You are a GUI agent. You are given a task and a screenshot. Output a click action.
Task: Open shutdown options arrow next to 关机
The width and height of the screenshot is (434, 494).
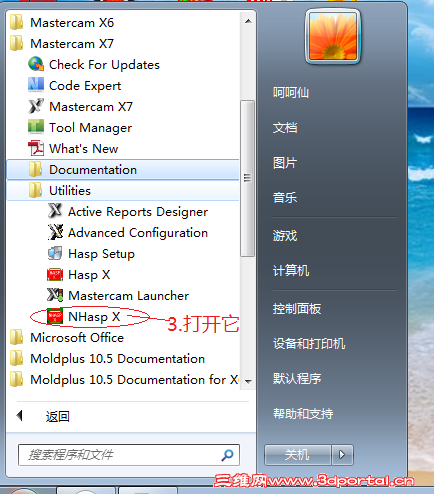(x=342, y=454)
